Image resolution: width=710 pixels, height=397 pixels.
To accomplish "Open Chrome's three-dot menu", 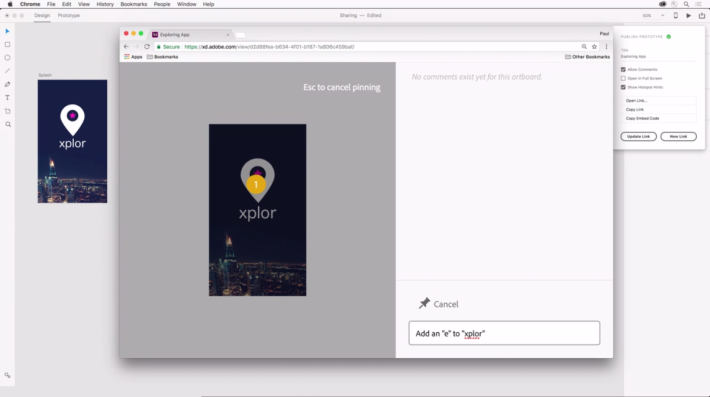I will (606, 47).
